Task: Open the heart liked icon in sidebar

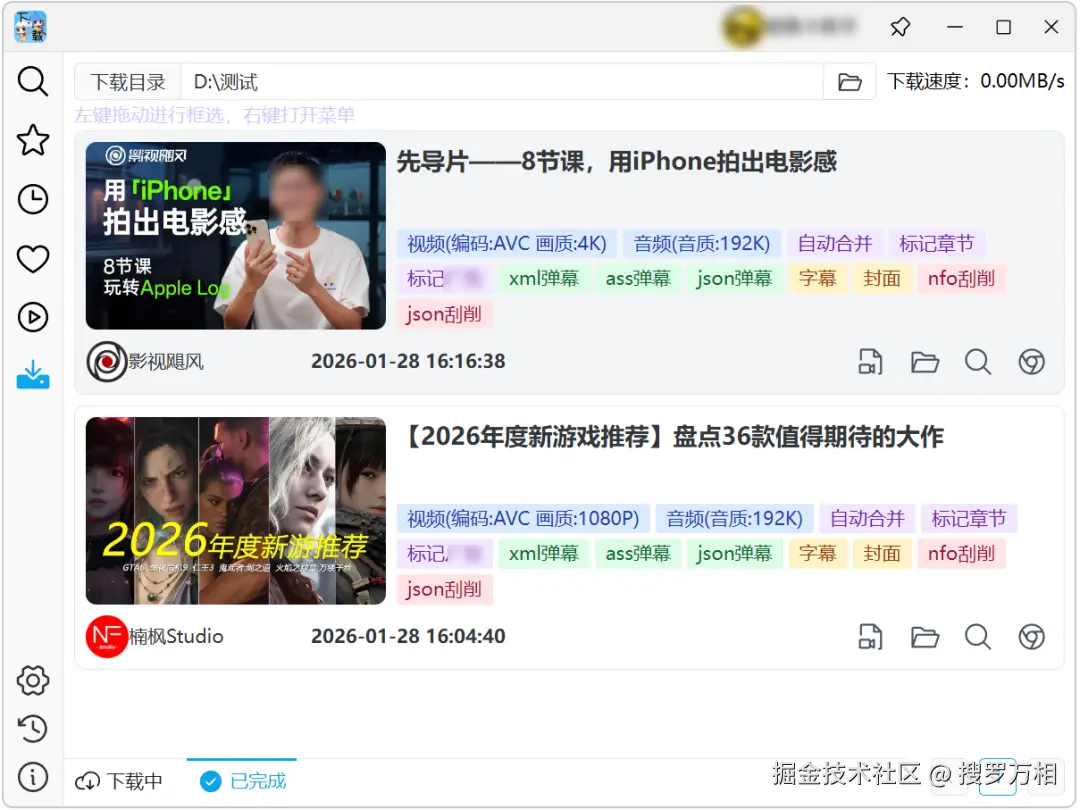Action: (x=32, y=259)
